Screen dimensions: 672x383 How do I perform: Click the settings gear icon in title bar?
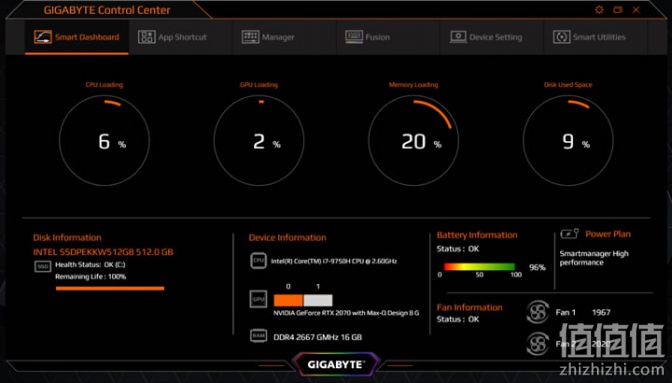(599, 9)
